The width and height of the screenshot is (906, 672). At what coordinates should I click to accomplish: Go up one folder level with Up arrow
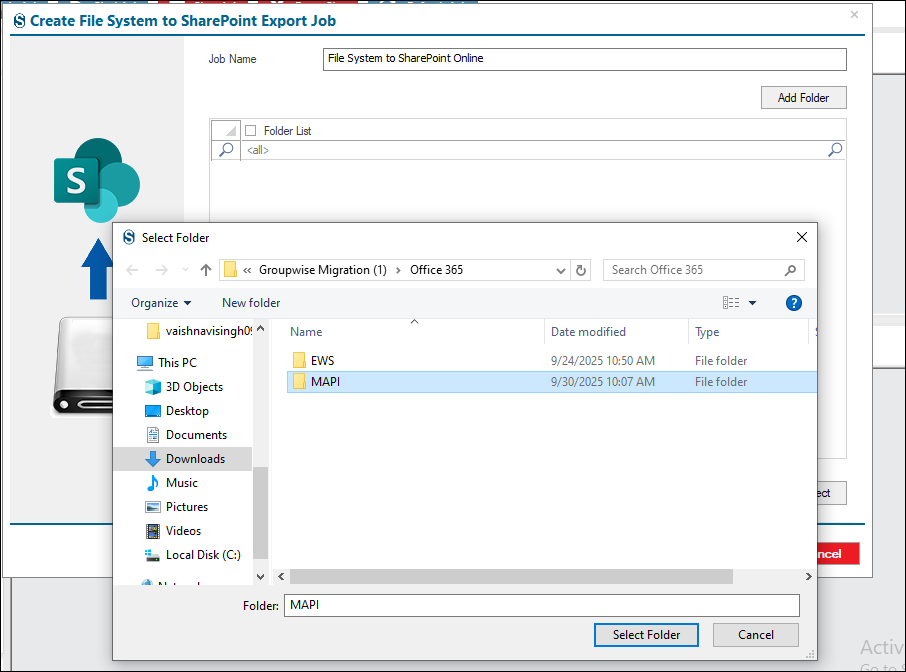(206, 270)
